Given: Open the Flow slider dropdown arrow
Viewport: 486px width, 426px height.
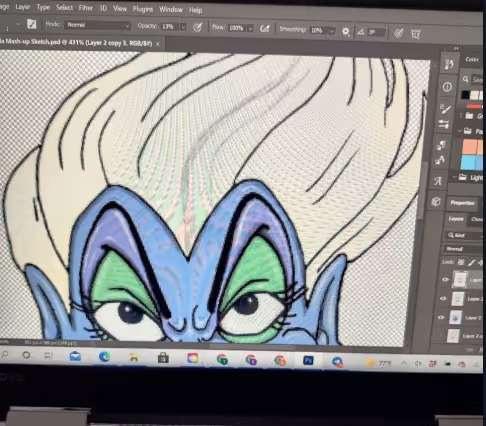Looking at the screenshot, I should click(250, 29).
